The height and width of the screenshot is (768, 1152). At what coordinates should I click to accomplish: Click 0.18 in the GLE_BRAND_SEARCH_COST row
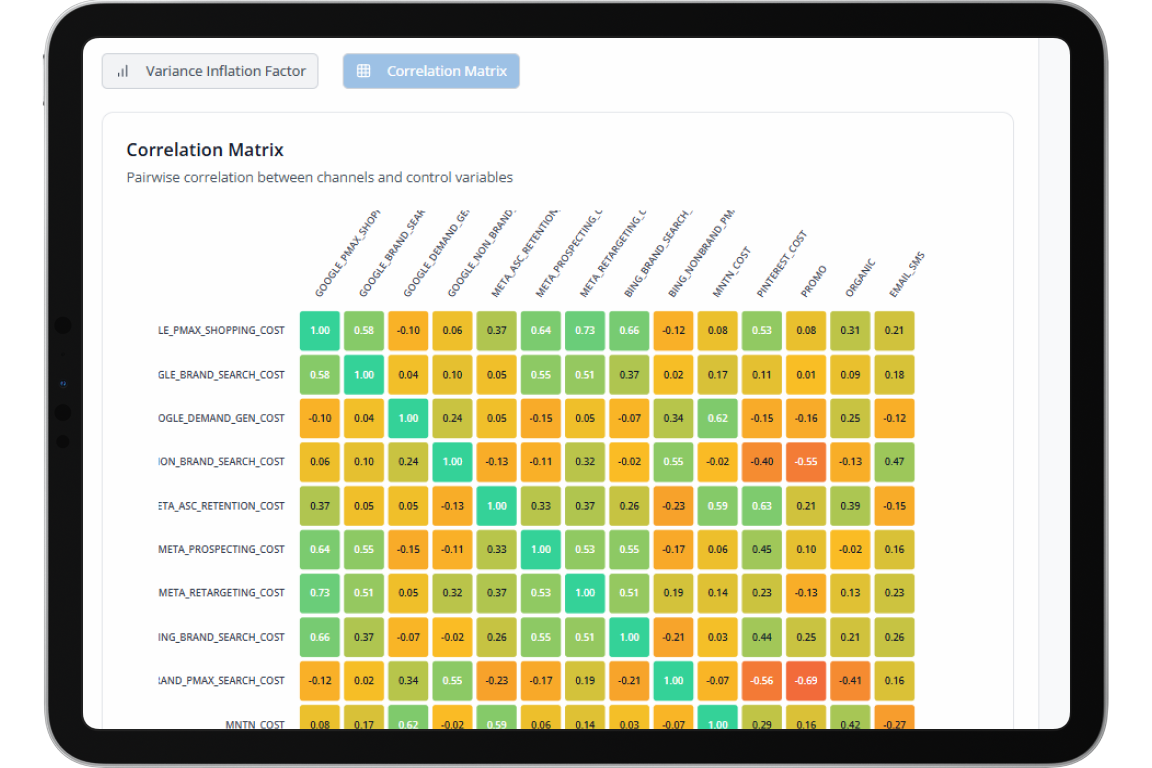[894, 375]
